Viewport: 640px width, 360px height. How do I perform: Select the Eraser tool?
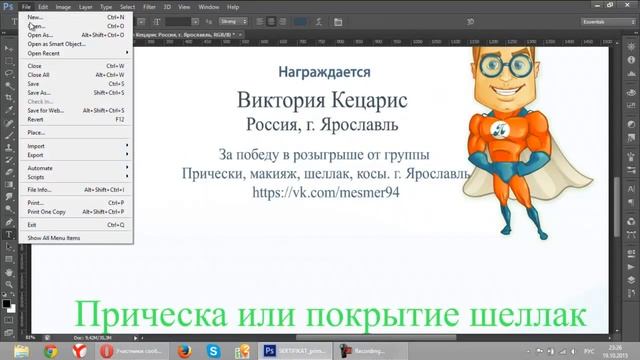click(x=9, y=172)
